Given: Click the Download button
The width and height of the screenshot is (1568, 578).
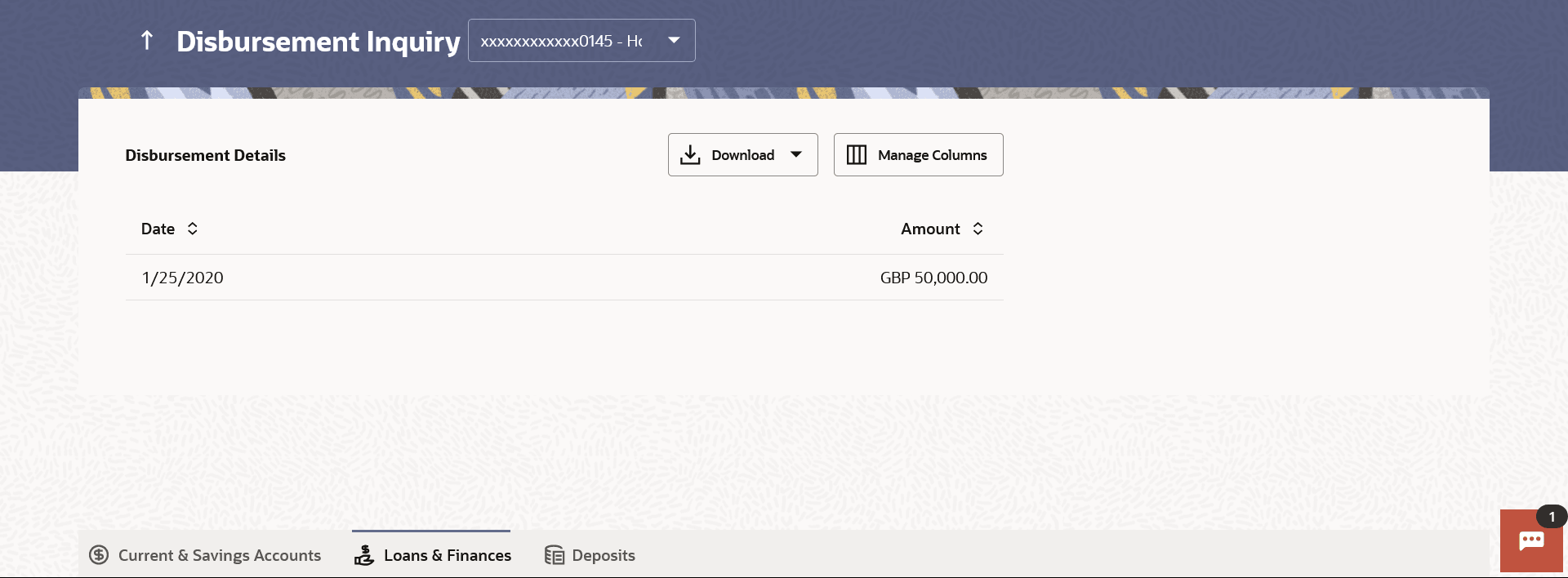Looking at the screenshot, I should [743, 155].
